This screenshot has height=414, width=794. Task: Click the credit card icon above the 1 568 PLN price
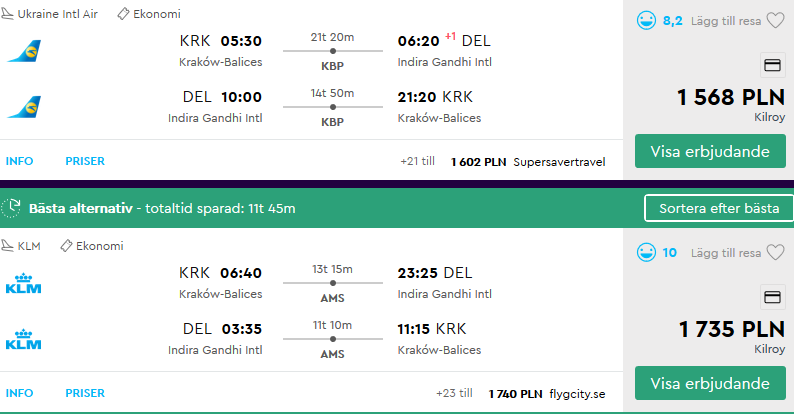tap(772, 65)
